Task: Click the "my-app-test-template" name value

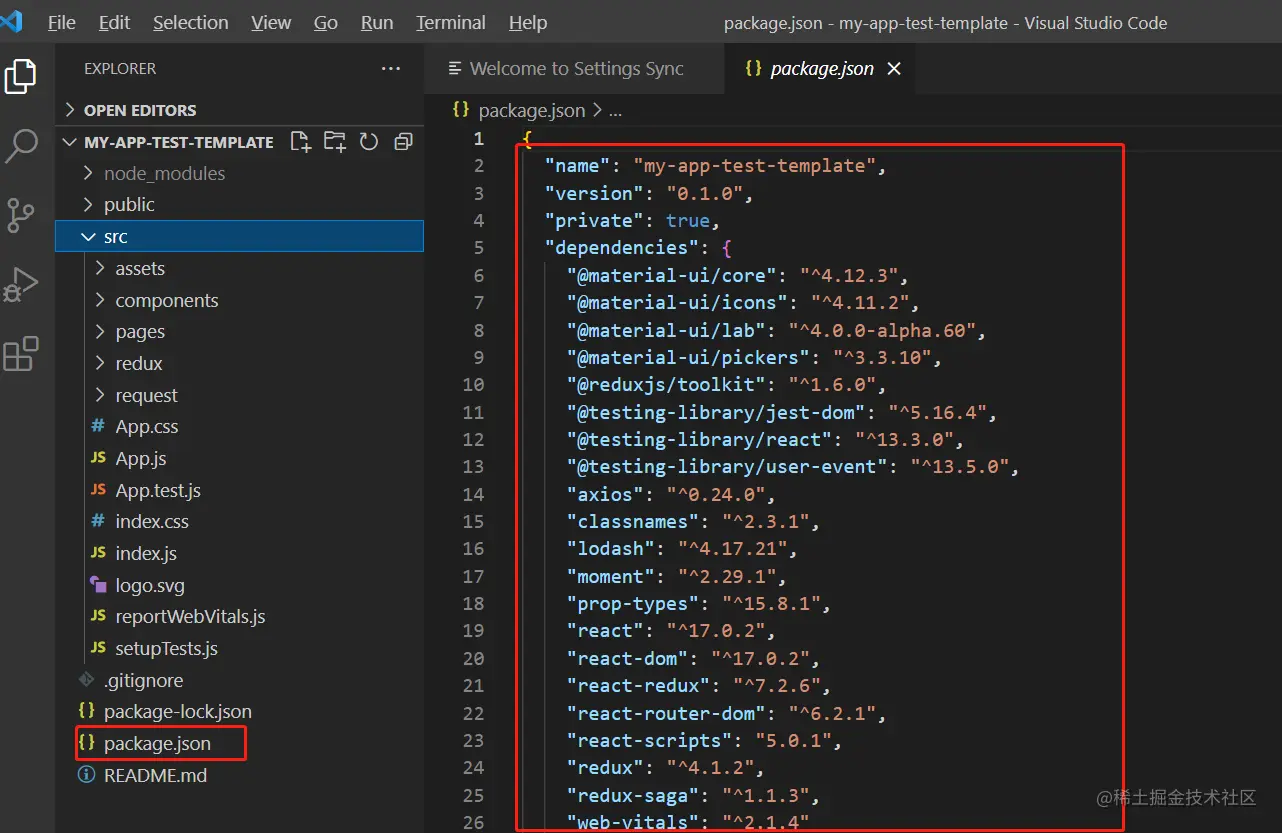Action: (x=754, y=165)
